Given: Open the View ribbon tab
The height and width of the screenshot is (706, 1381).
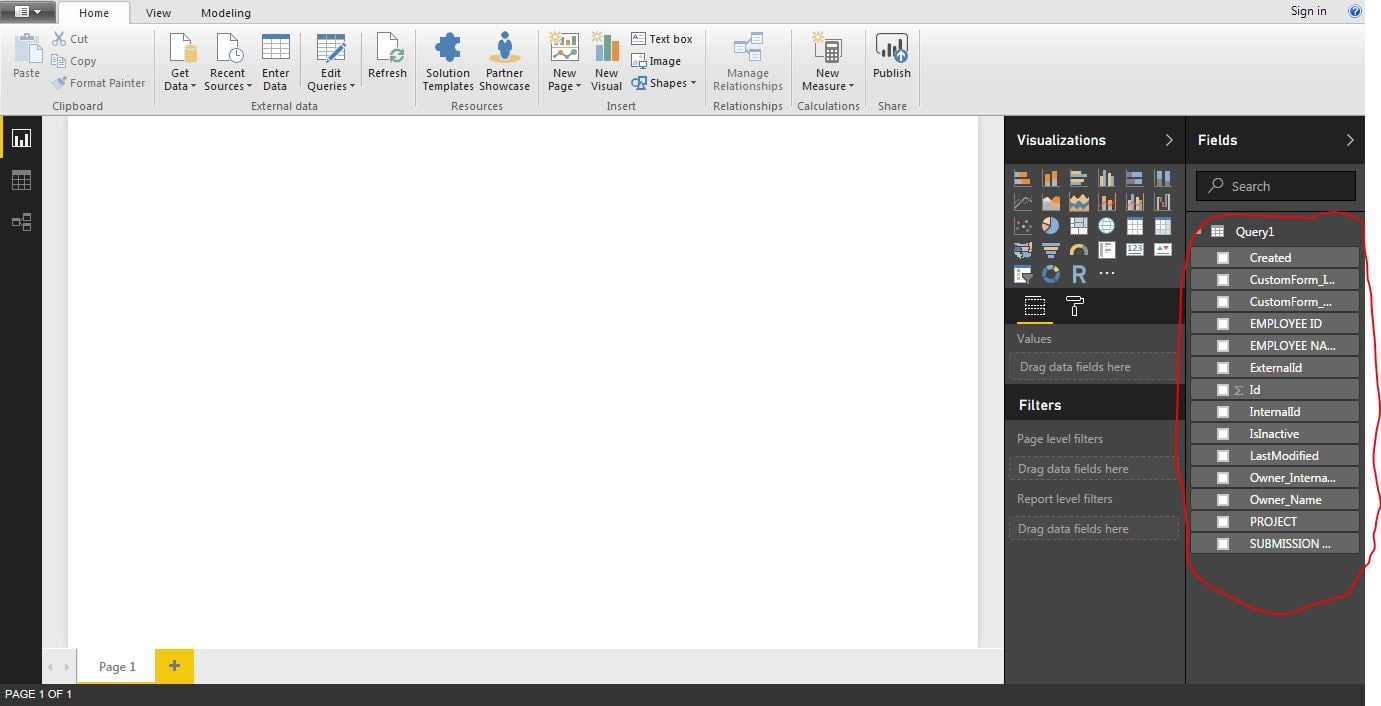Looking at the screenshot, I should click(x=158, y=13).
